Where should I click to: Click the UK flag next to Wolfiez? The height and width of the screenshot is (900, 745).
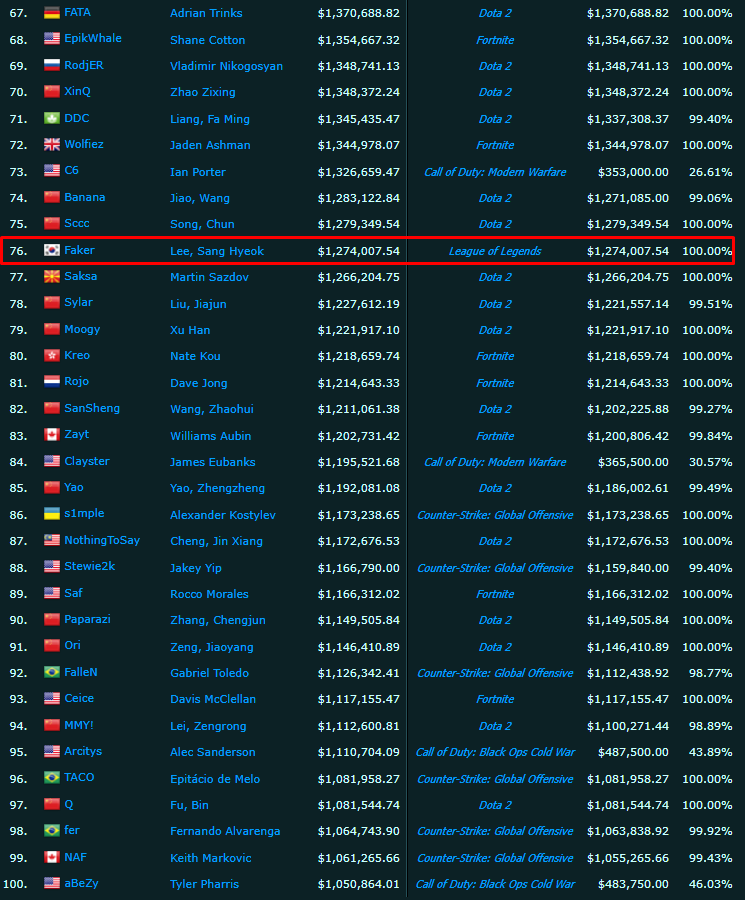pyautogui.click(x=52, y=145)
